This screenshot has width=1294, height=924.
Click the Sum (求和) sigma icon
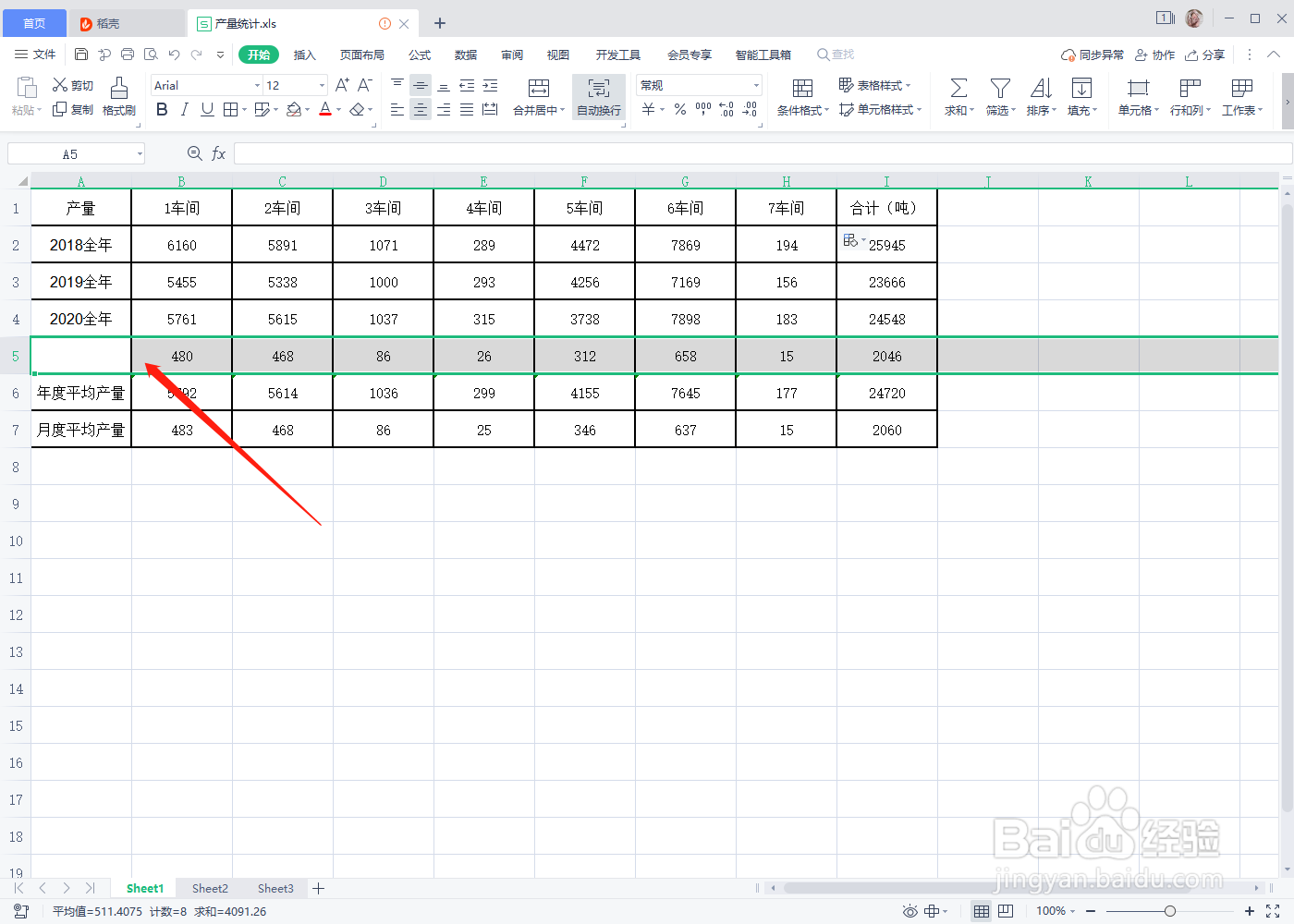click(x=958, y=89)
